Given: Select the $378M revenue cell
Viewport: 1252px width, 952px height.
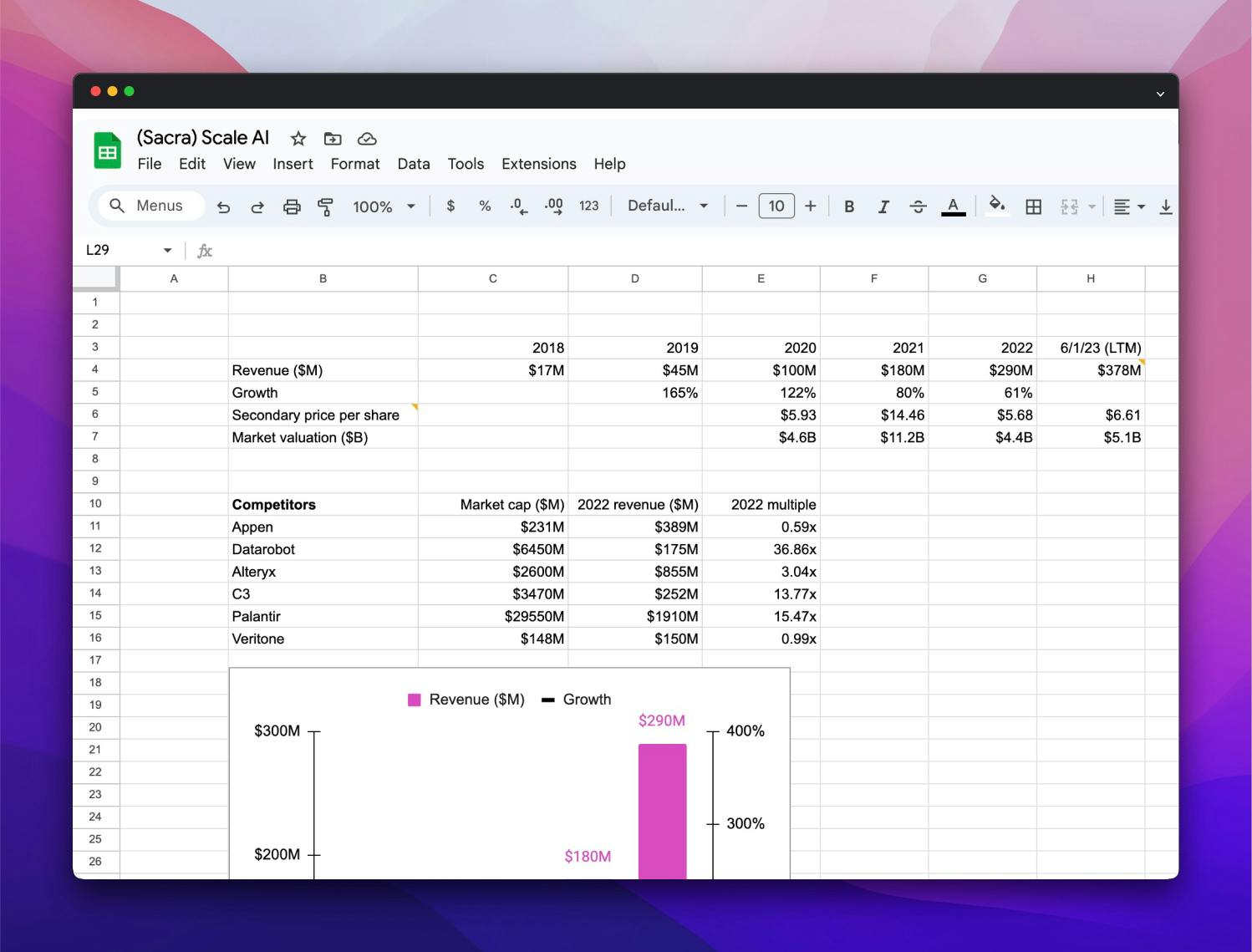Looking at the screenshot, I should point(1091,370).
